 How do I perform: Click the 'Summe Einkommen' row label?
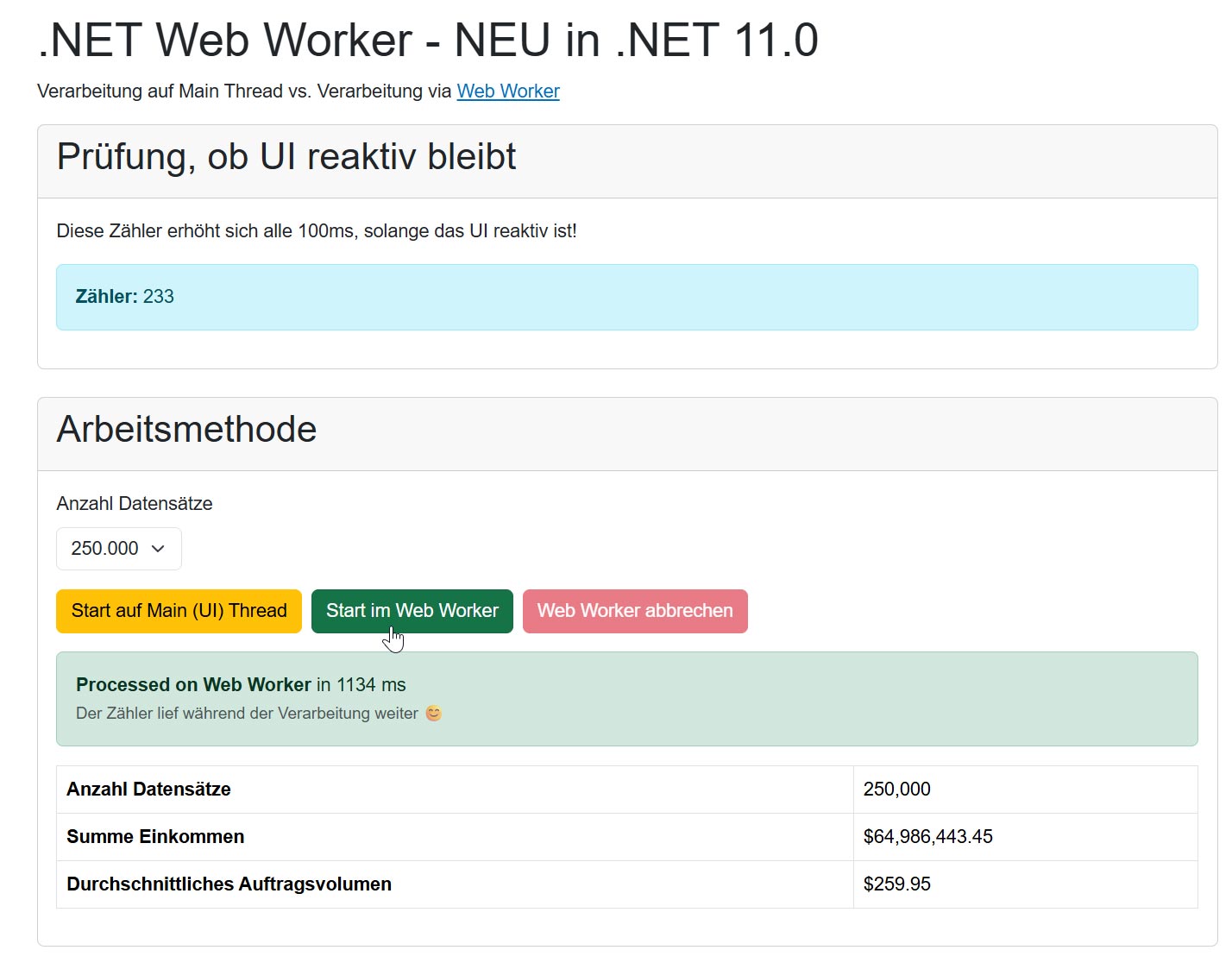tap(154, 836)
